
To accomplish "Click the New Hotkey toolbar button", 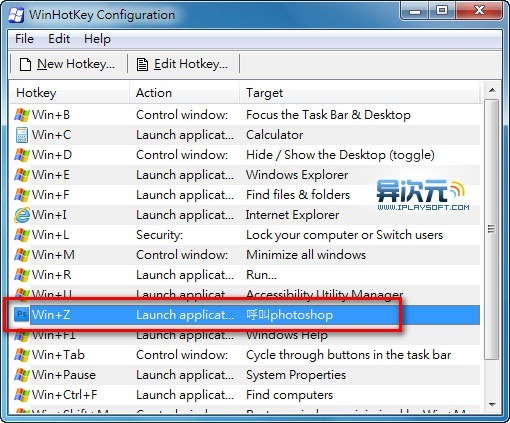I will click(67, 64).
